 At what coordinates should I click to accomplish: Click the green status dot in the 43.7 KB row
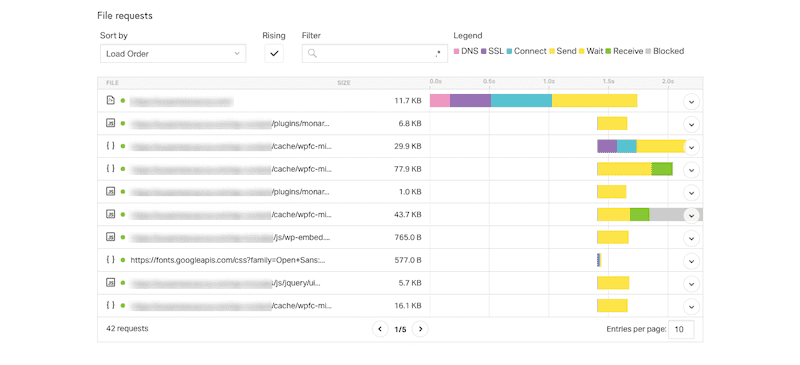click(123, 215)
